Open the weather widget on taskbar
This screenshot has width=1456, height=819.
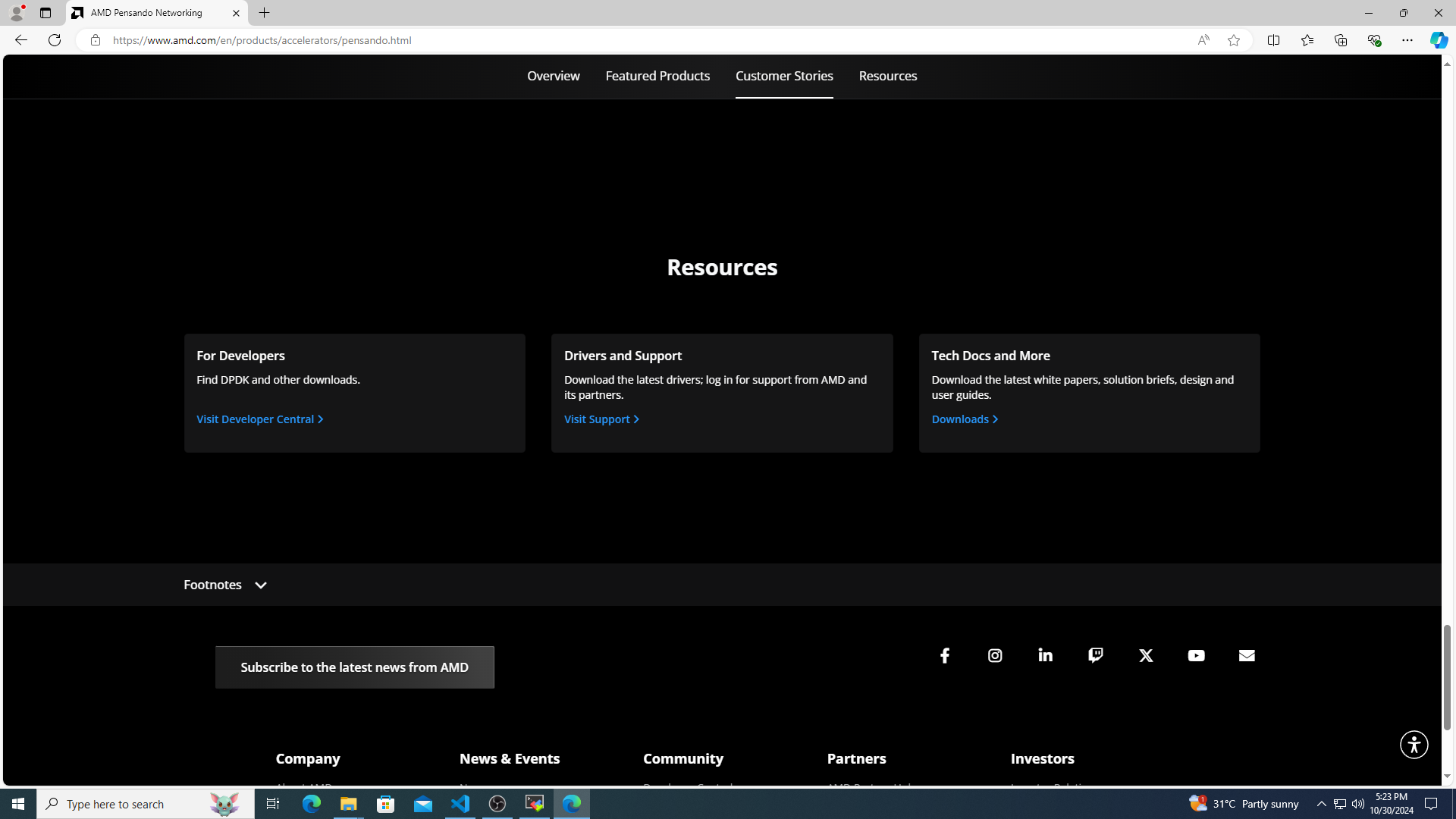(1244, 804)
